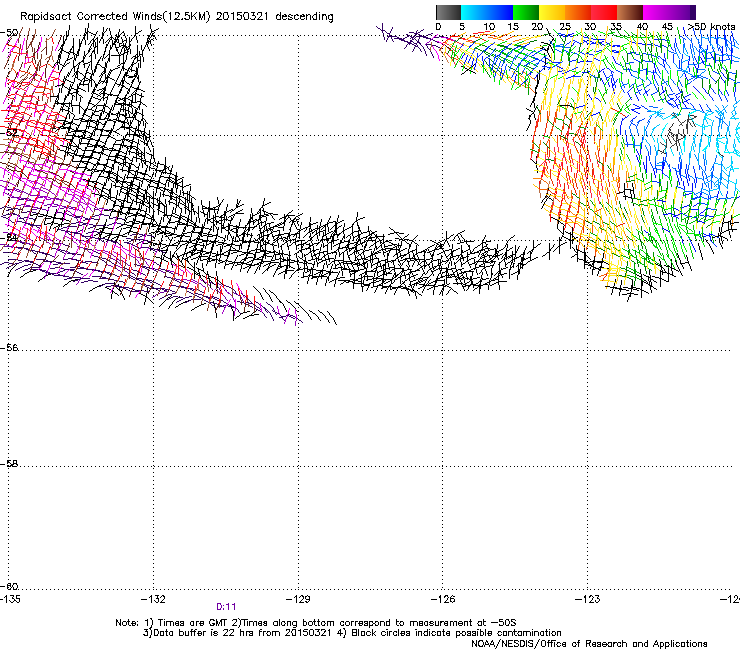The height and width of the screenshot is (650, 740).
Task: Click the longitude label '-123'
Action: click(588, 599)
